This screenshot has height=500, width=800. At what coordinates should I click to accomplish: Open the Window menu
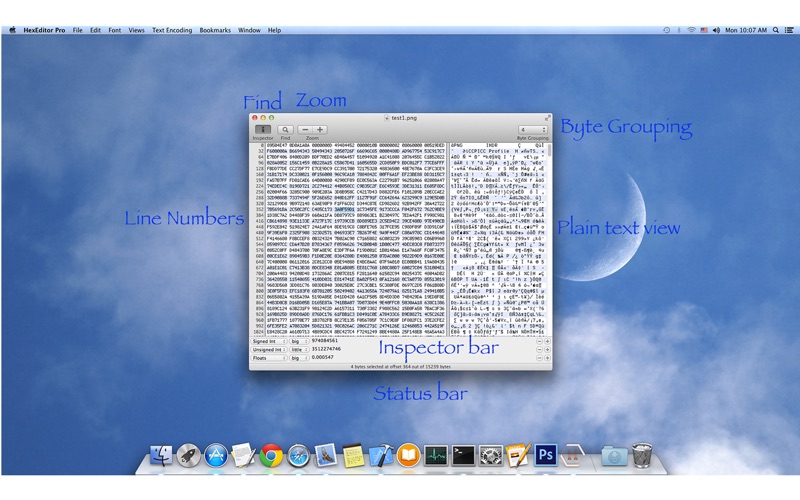[249, 30]
